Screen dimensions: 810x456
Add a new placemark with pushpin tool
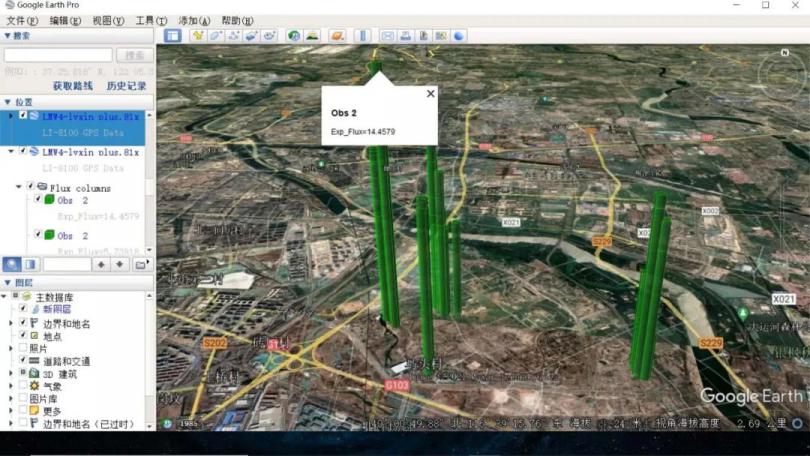198,36
